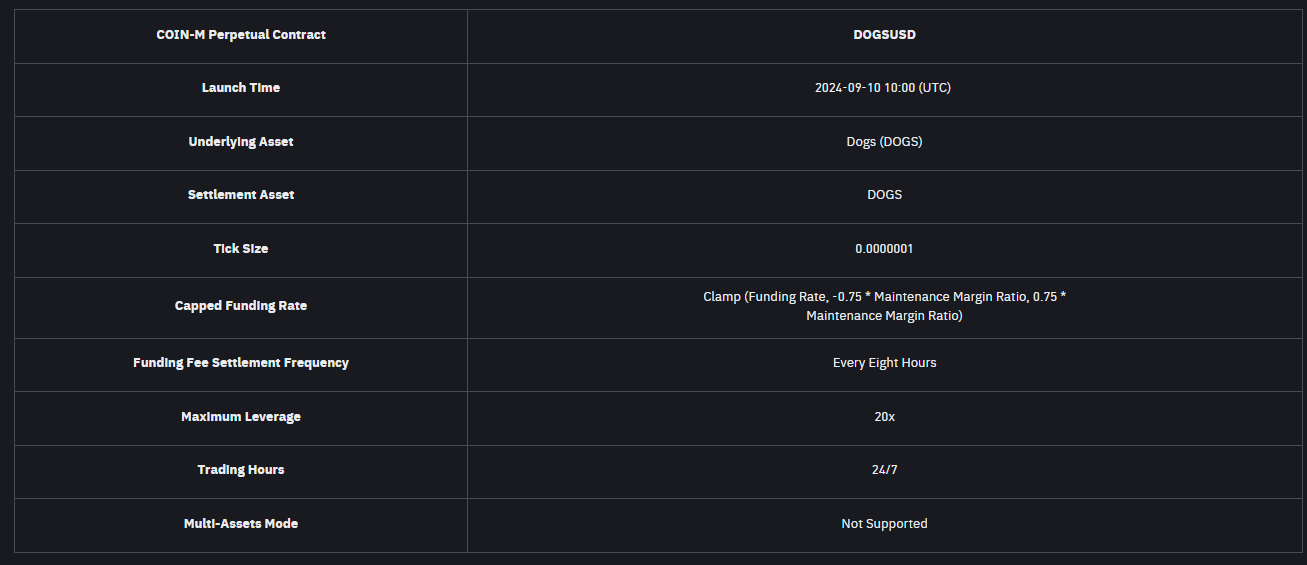
Task: Select the Launch Time label
Action: (x=241, y=88)
